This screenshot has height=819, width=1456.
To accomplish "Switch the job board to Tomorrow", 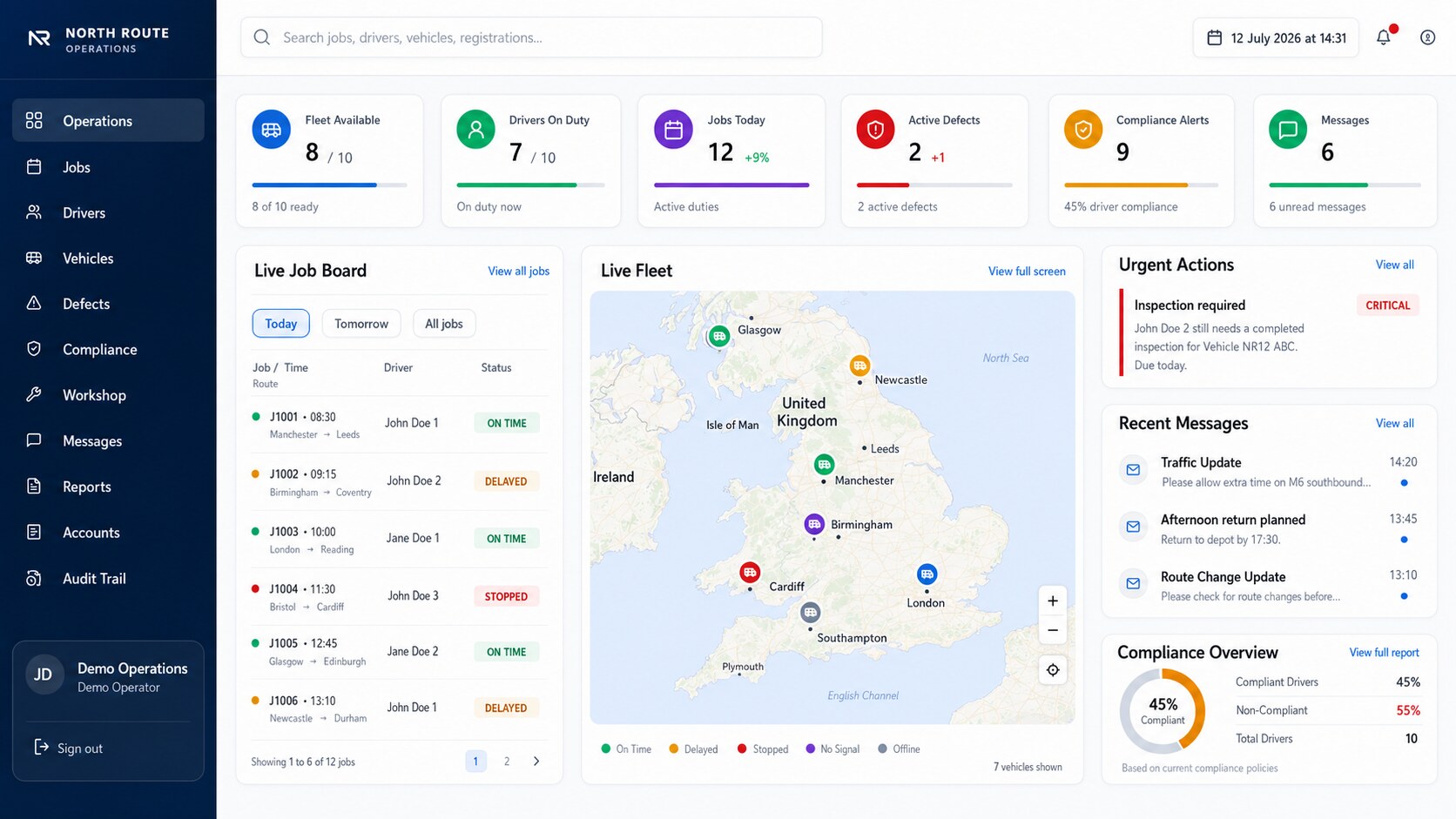I will [361, 324].
